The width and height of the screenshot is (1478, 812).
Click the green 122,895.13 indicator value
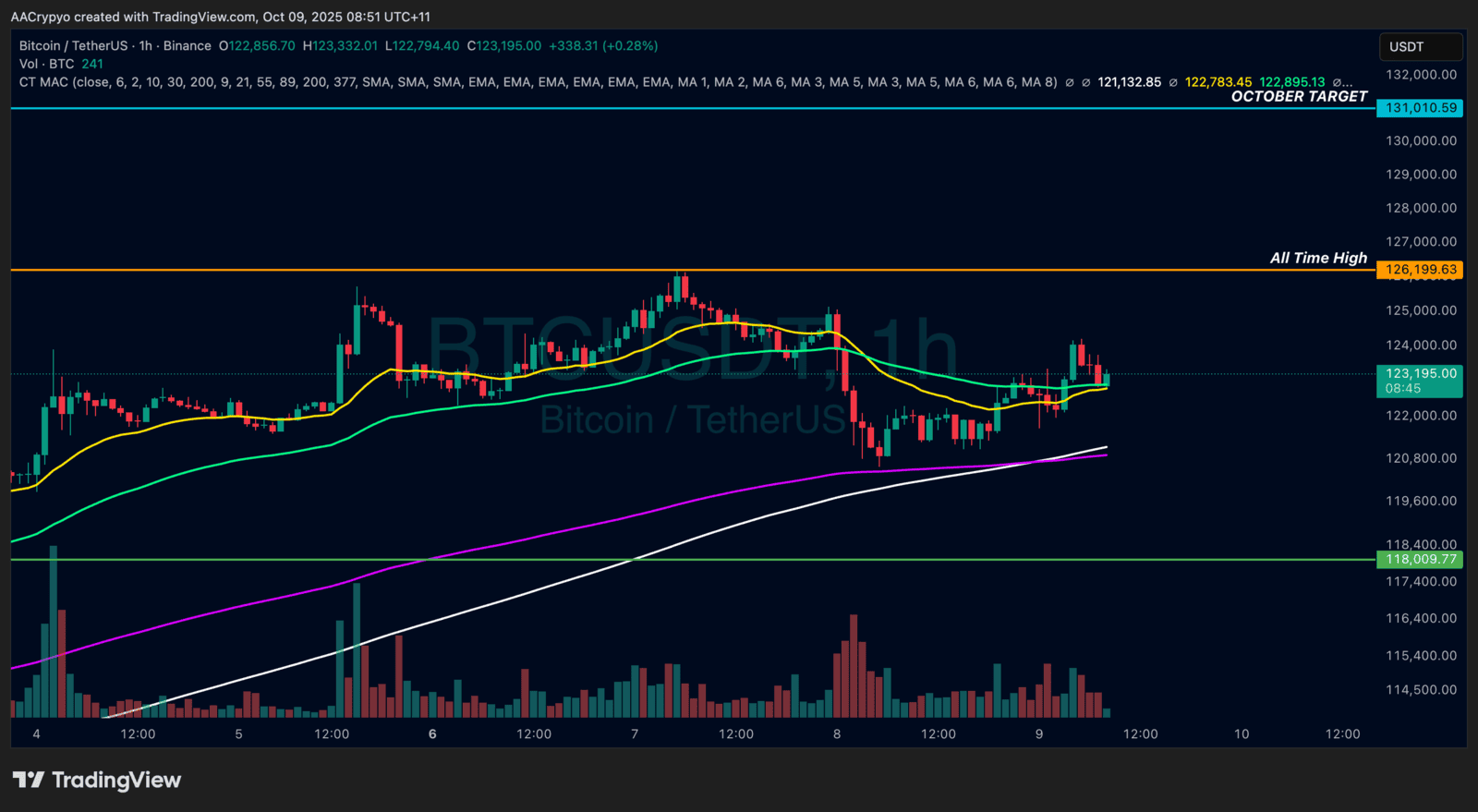pyautogui.click(x=1292, y=82)
